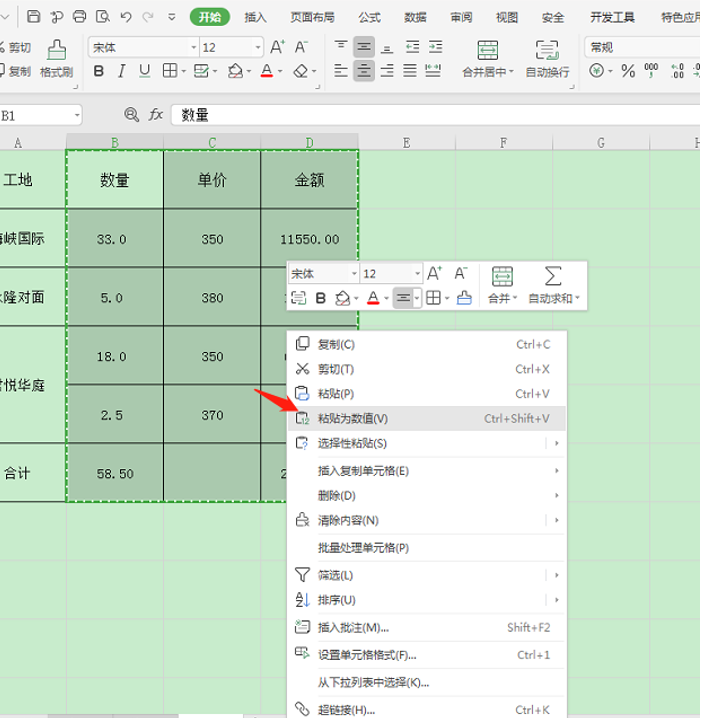Viewport: 702px width, 718px height.
Task: Click the currency format icon
Action: point(597,71)
